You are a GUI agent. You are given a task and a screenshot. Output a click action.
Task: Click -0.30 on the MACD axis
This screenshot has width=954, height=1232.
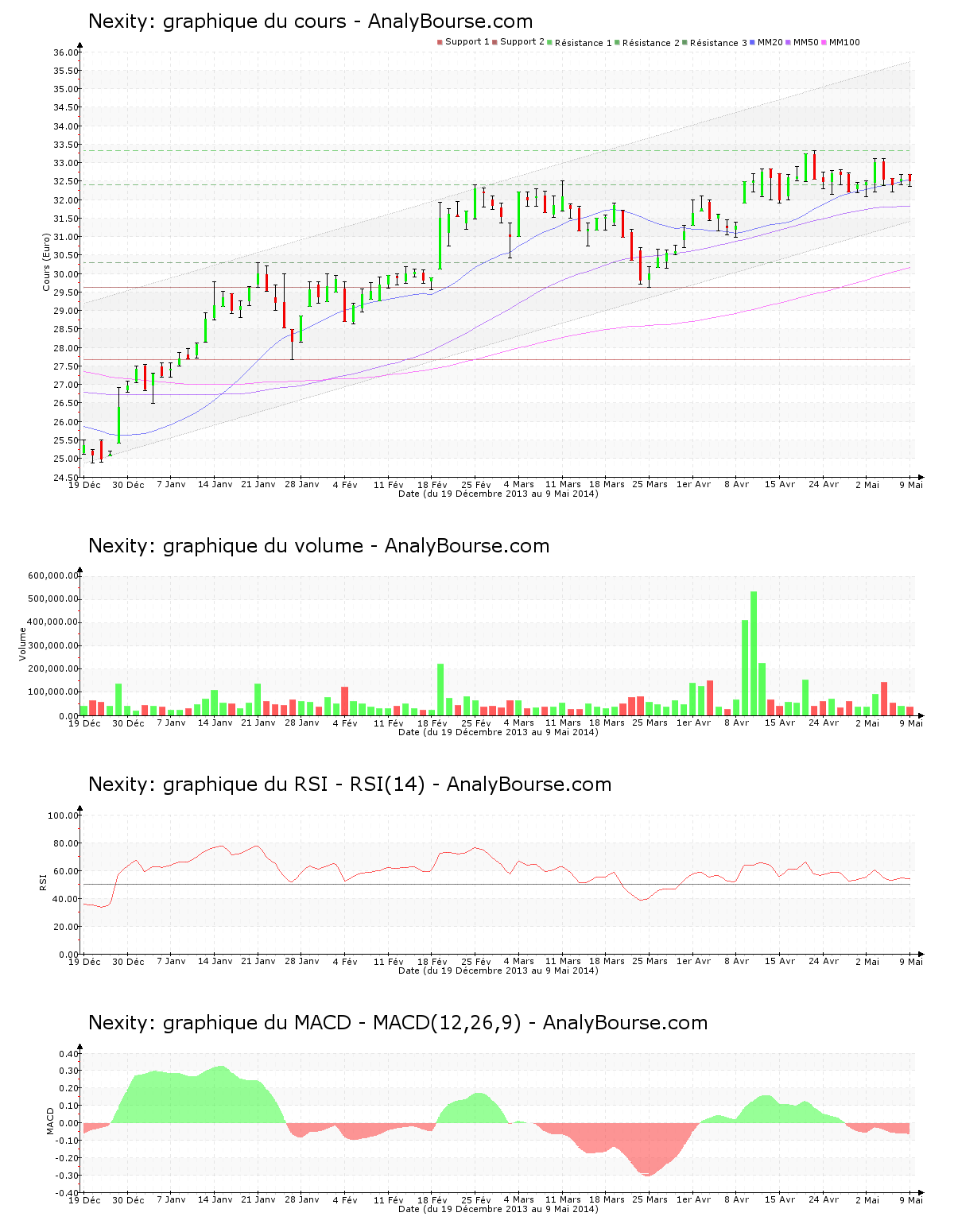point(67,1176)
